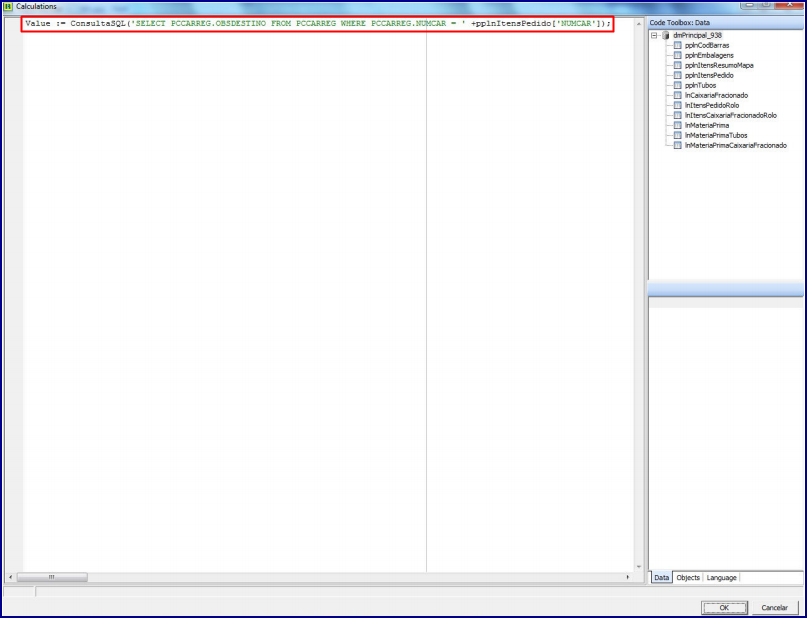807x618 pixels.
Task: Click the lnCaixariaFracionado tree label
Action: pos(716,95)
